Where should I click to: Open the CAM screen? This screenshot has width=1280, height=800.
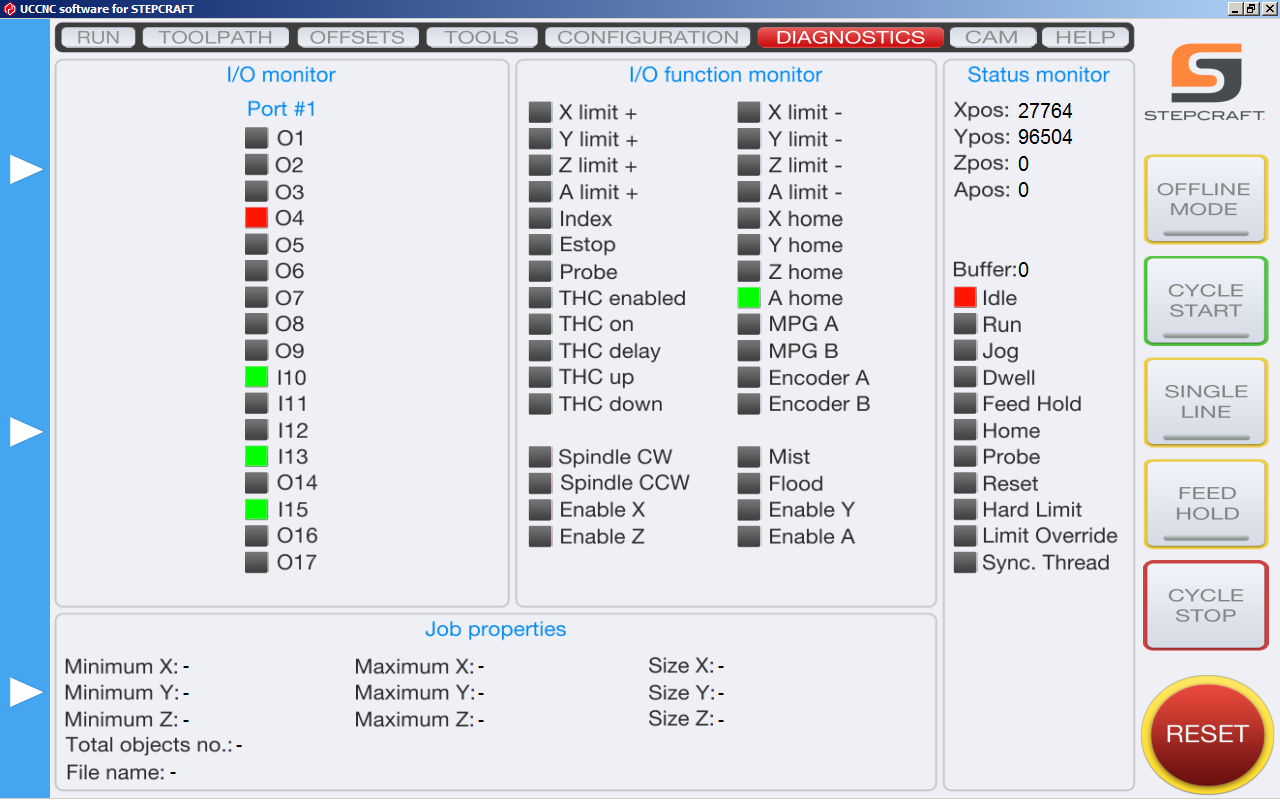992,37
